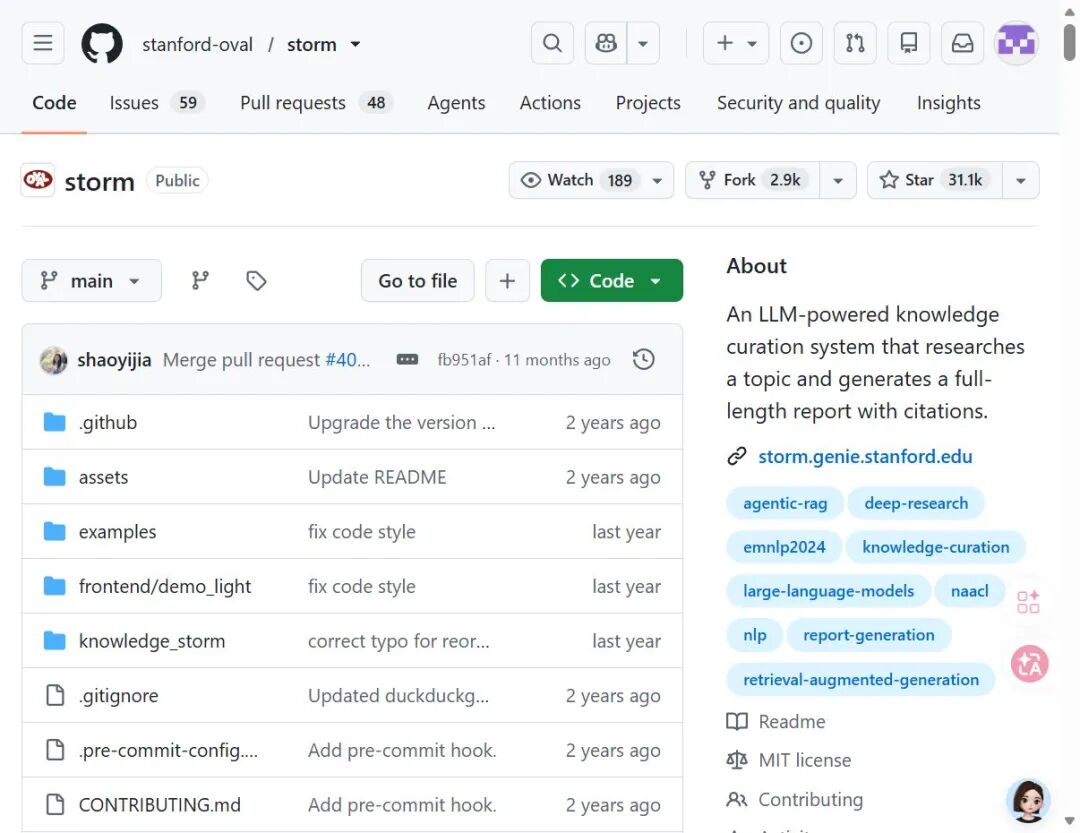Open the Pull requests tab
Image resolution: width=1080 pixels, height=833 pixels.
click(316, 103)
